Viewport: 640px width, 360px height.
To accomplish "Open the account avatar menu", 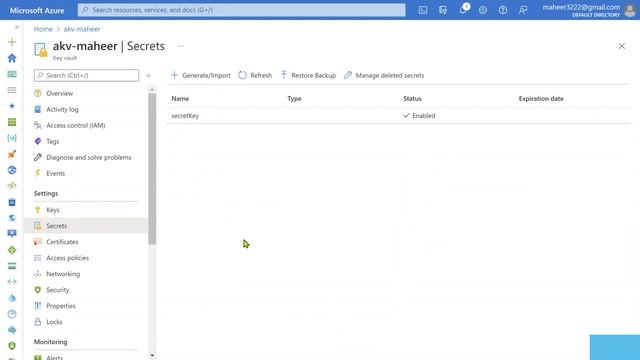I will click(630, 10).
